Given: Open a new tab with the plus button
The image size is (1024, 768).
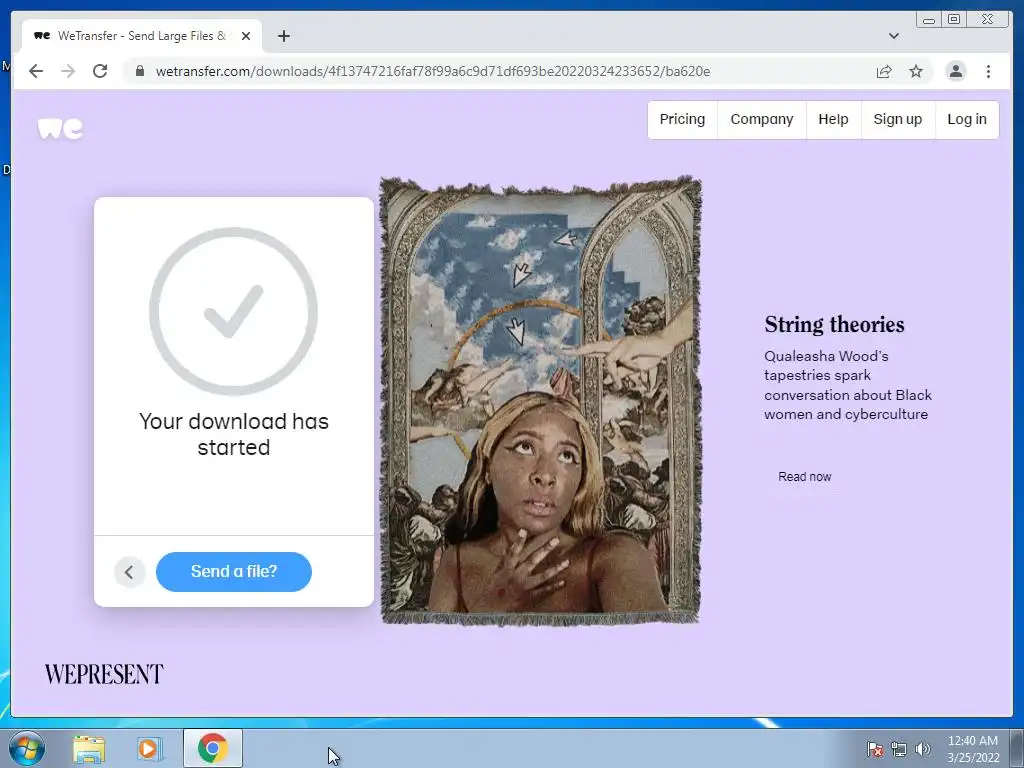Looking at the screenshot, I should (x=283, y=36).
